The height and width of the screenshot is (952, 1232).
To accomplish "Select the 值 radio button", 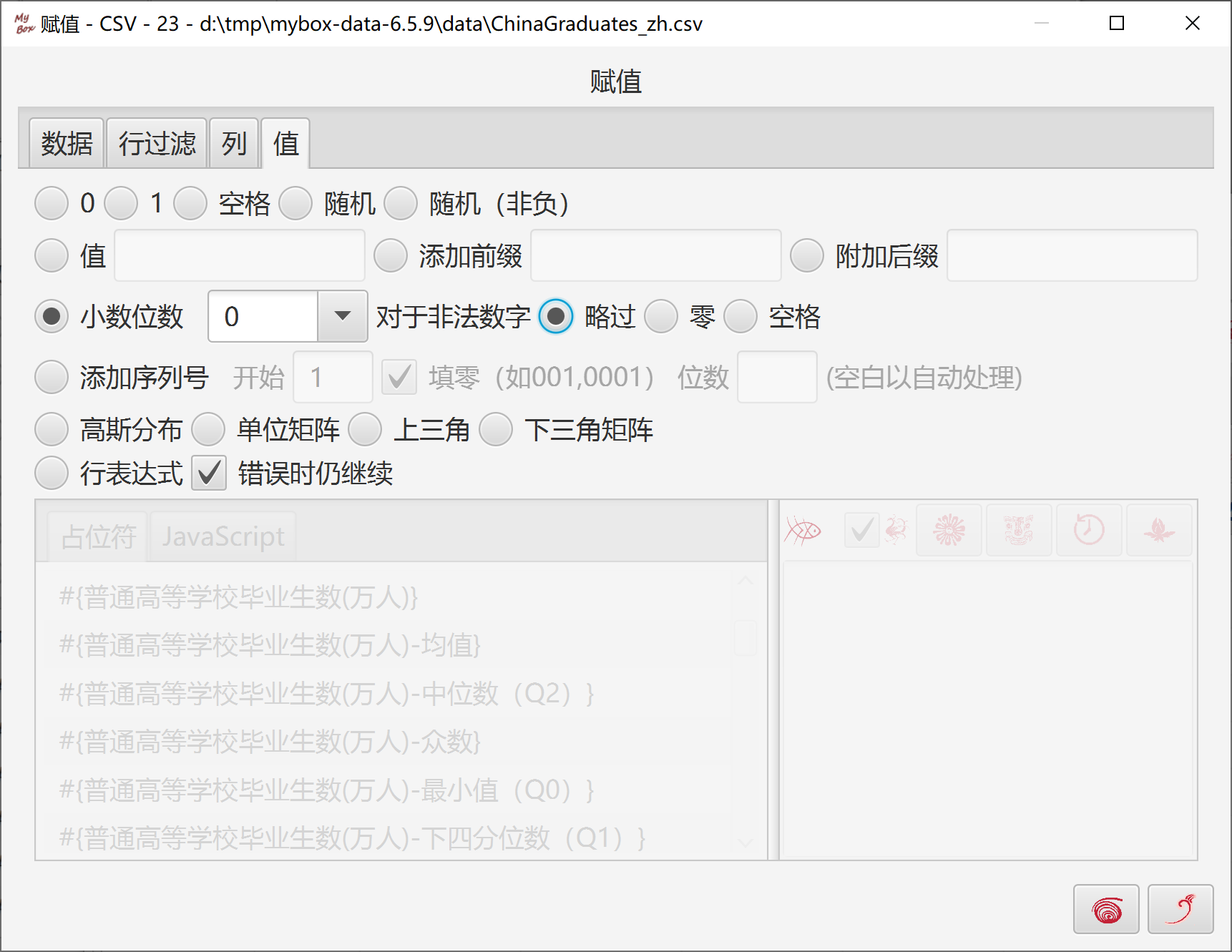I will [x=52, y=255].
